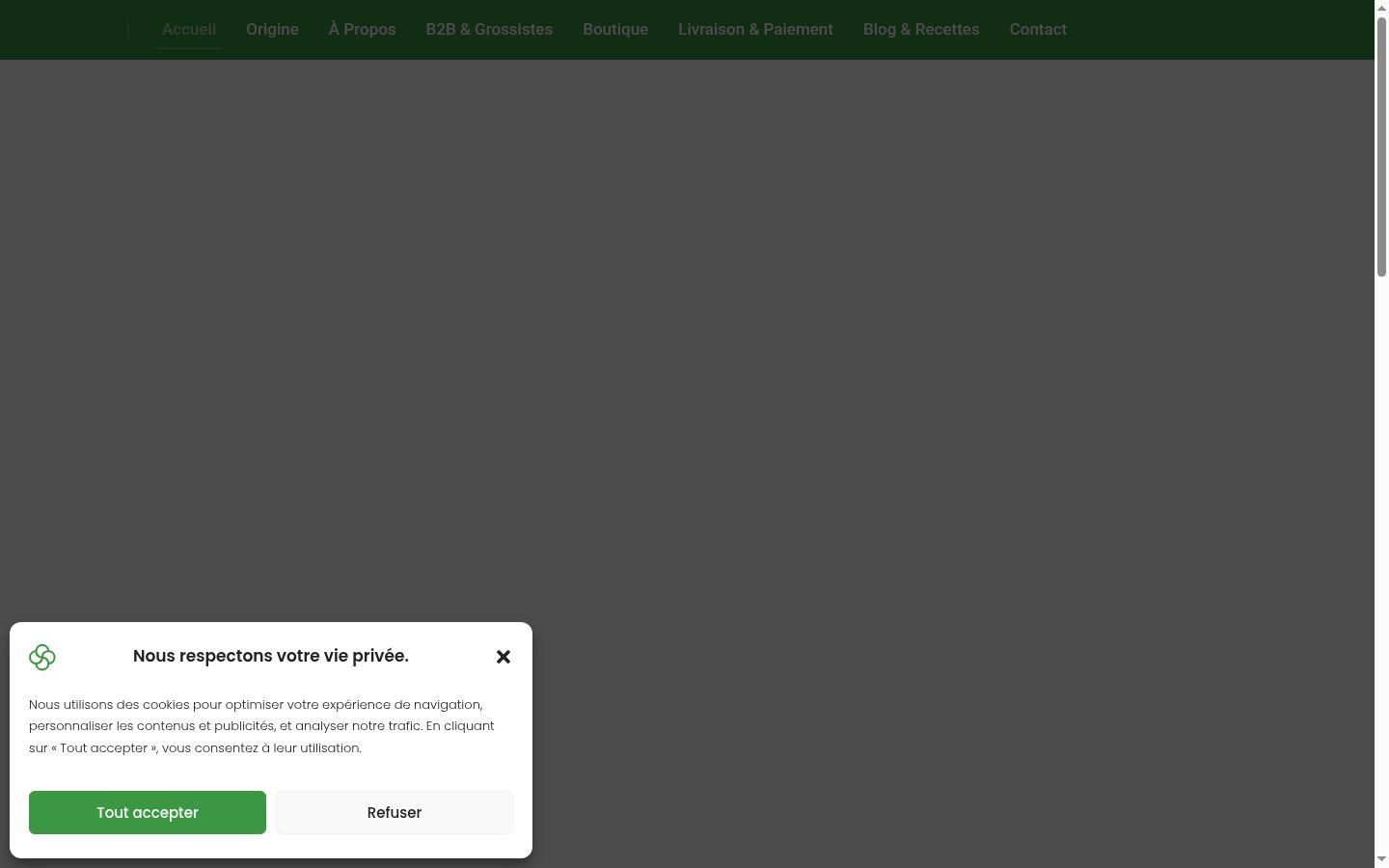This screenshot has width=1389, height=868.
Task: Open Blog & Recettes page
Action: tap(921, 29)
